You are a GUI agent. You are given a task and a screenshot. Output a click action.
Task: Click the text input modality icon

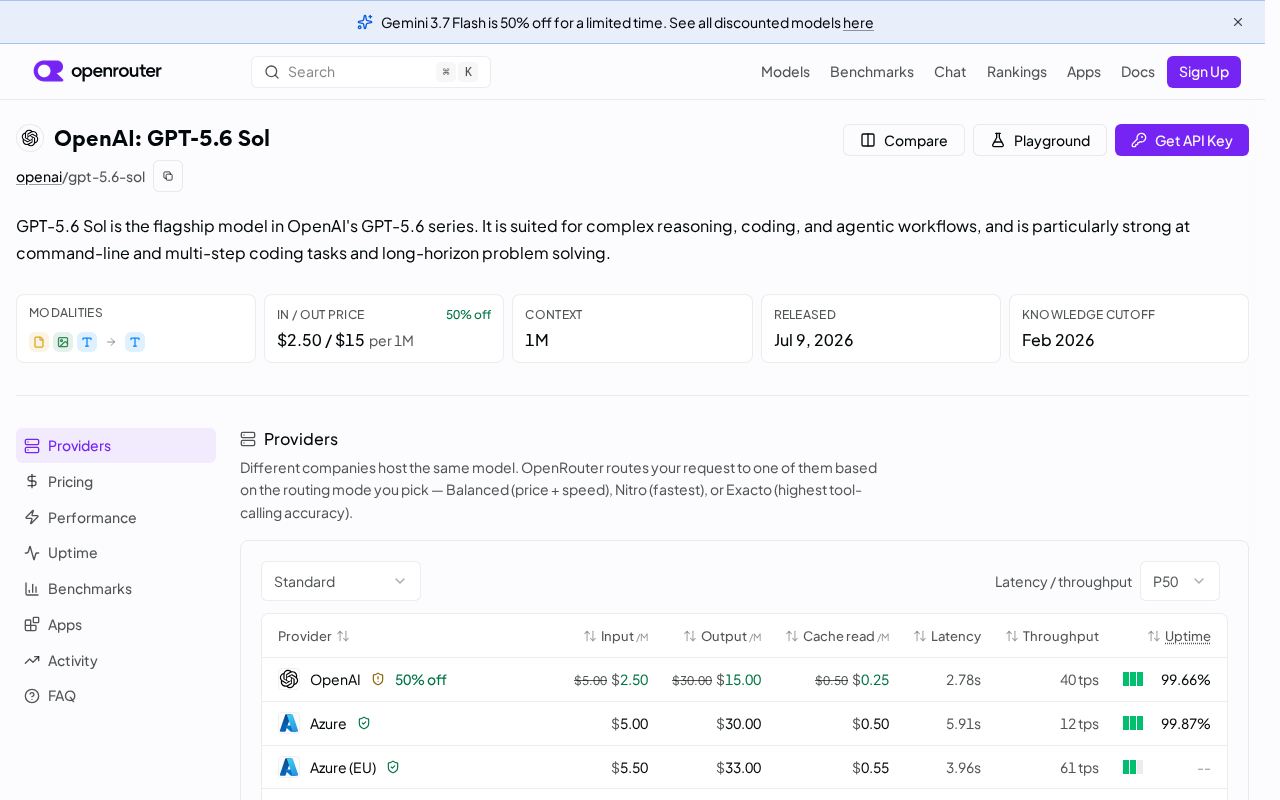pyautogui.click(x=87, y=342)
